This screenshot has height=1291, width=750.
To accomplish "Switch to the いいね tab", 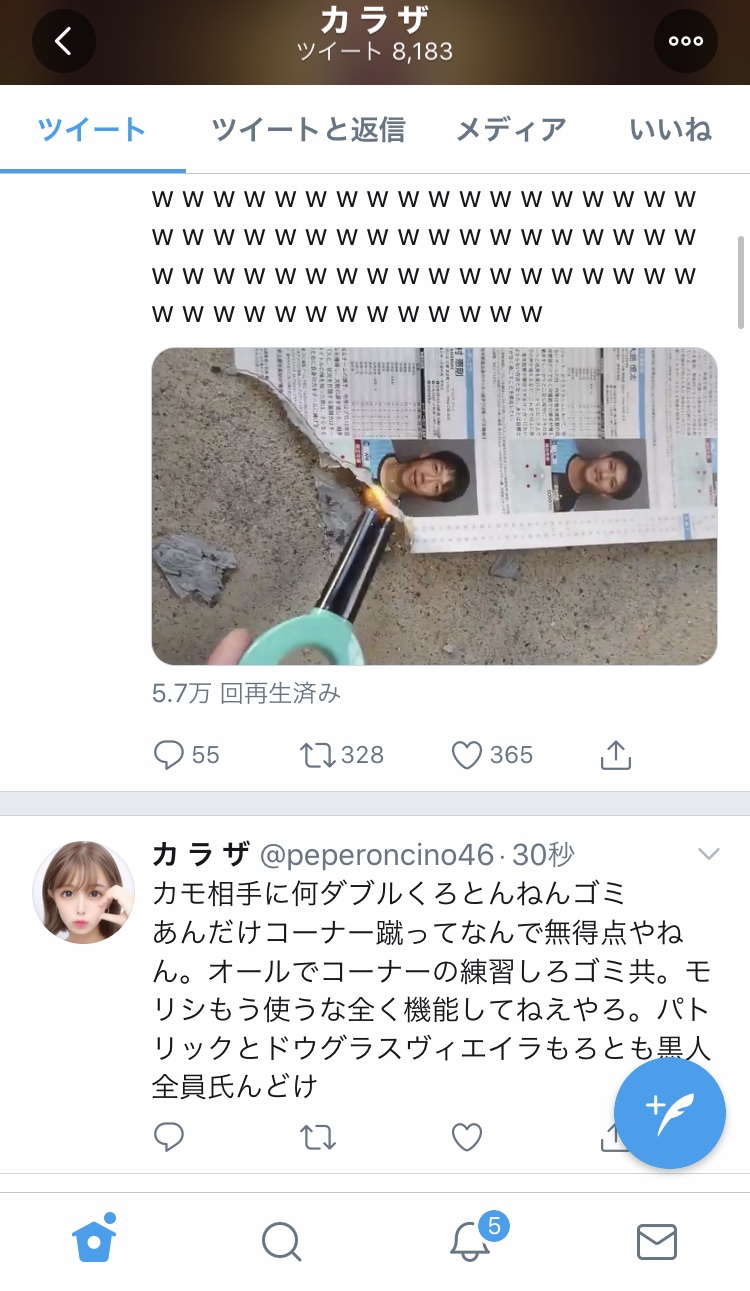I will click(670, 129).
